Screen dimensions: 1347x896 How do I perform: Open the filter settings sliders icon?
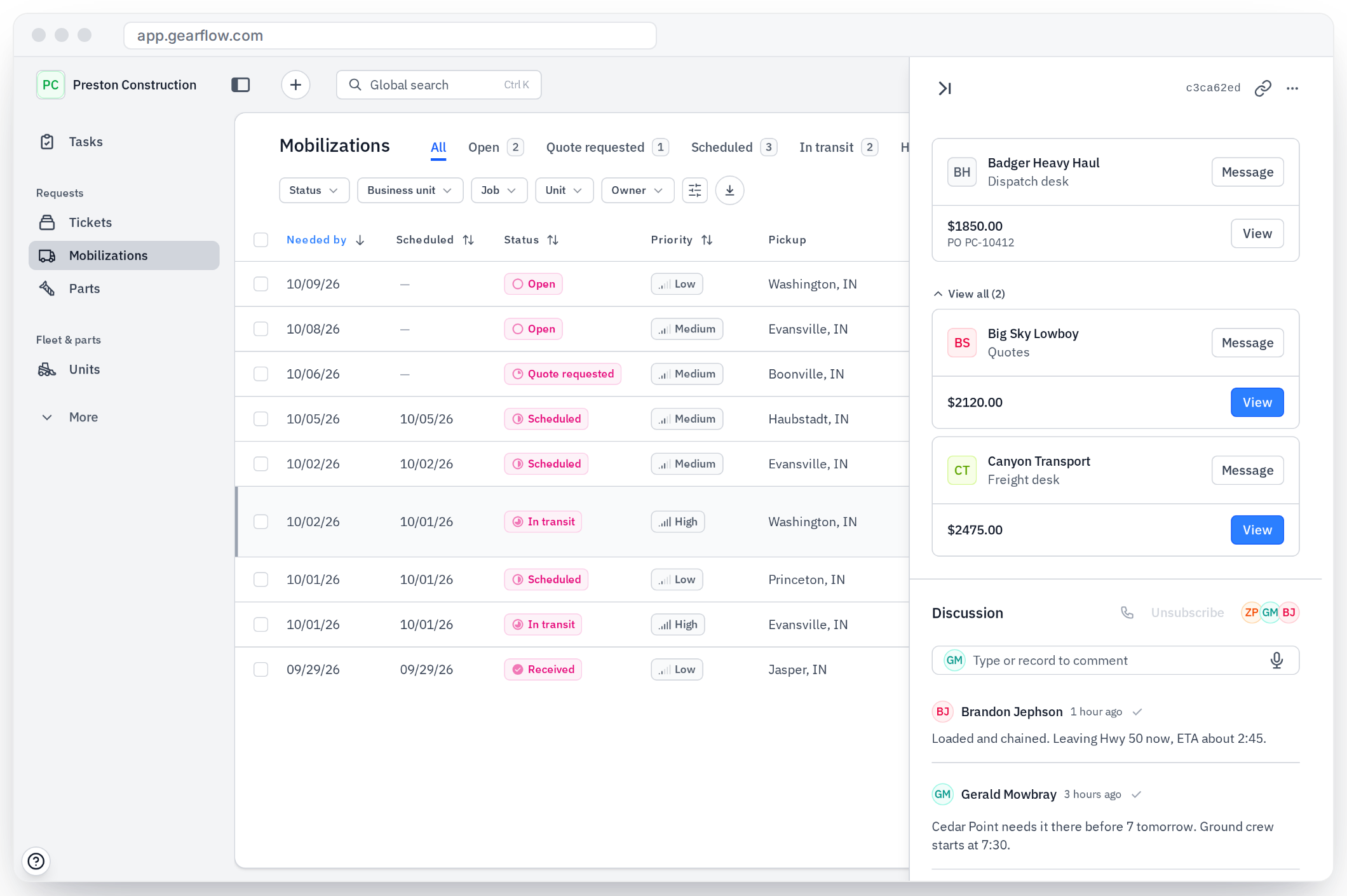click(695, 190)
